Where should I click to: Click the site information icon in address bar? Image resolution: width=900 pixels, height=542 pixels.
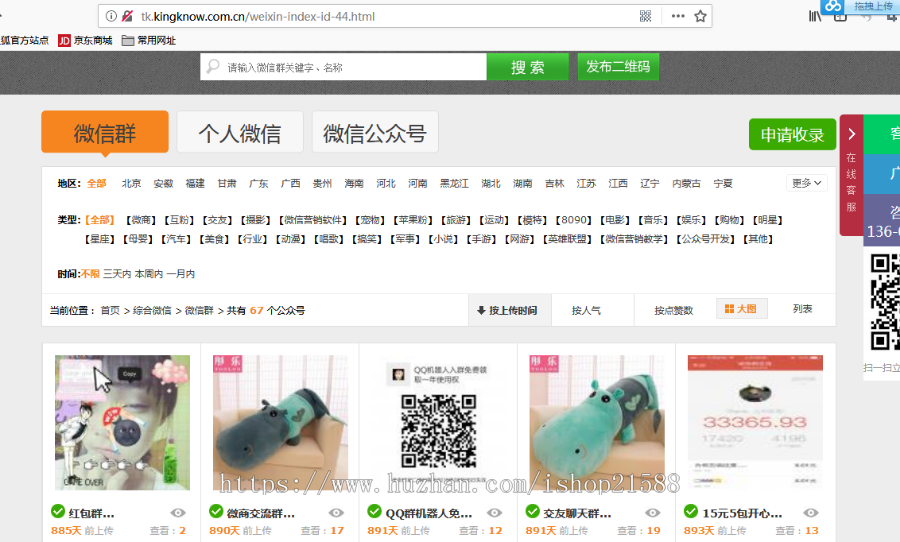coord(111,16)
